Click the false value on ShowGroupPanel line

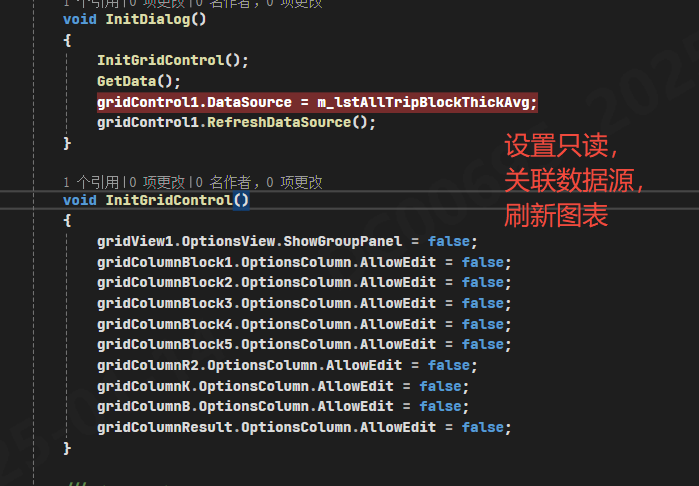click(x=448, y=241)
